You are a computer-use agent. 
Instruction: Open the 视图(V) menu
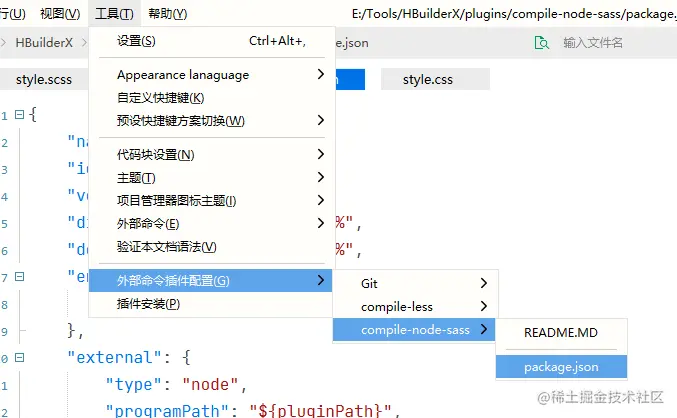pyautogui.click(x=60, y=14)
